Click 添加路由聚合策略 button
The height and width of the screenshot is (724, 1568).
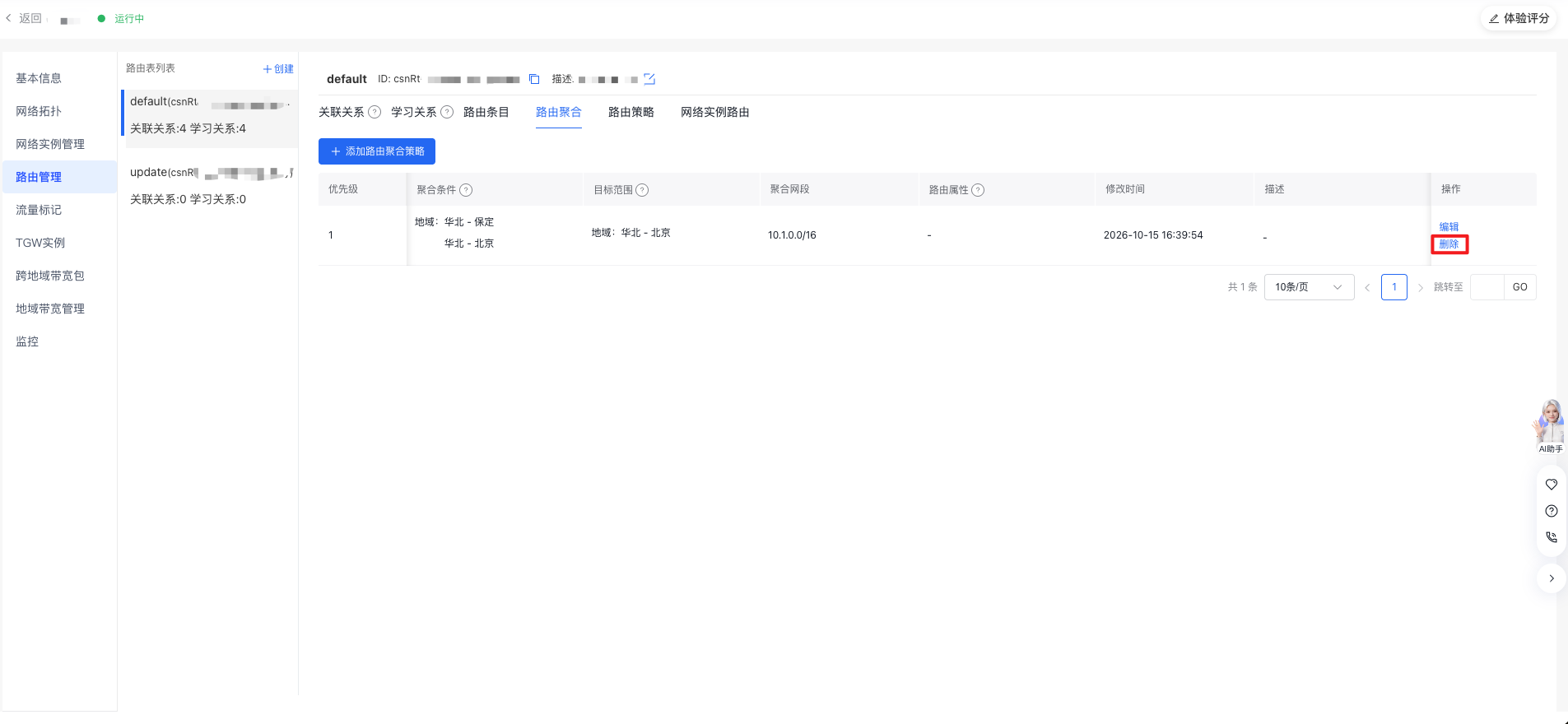[377, 151]
